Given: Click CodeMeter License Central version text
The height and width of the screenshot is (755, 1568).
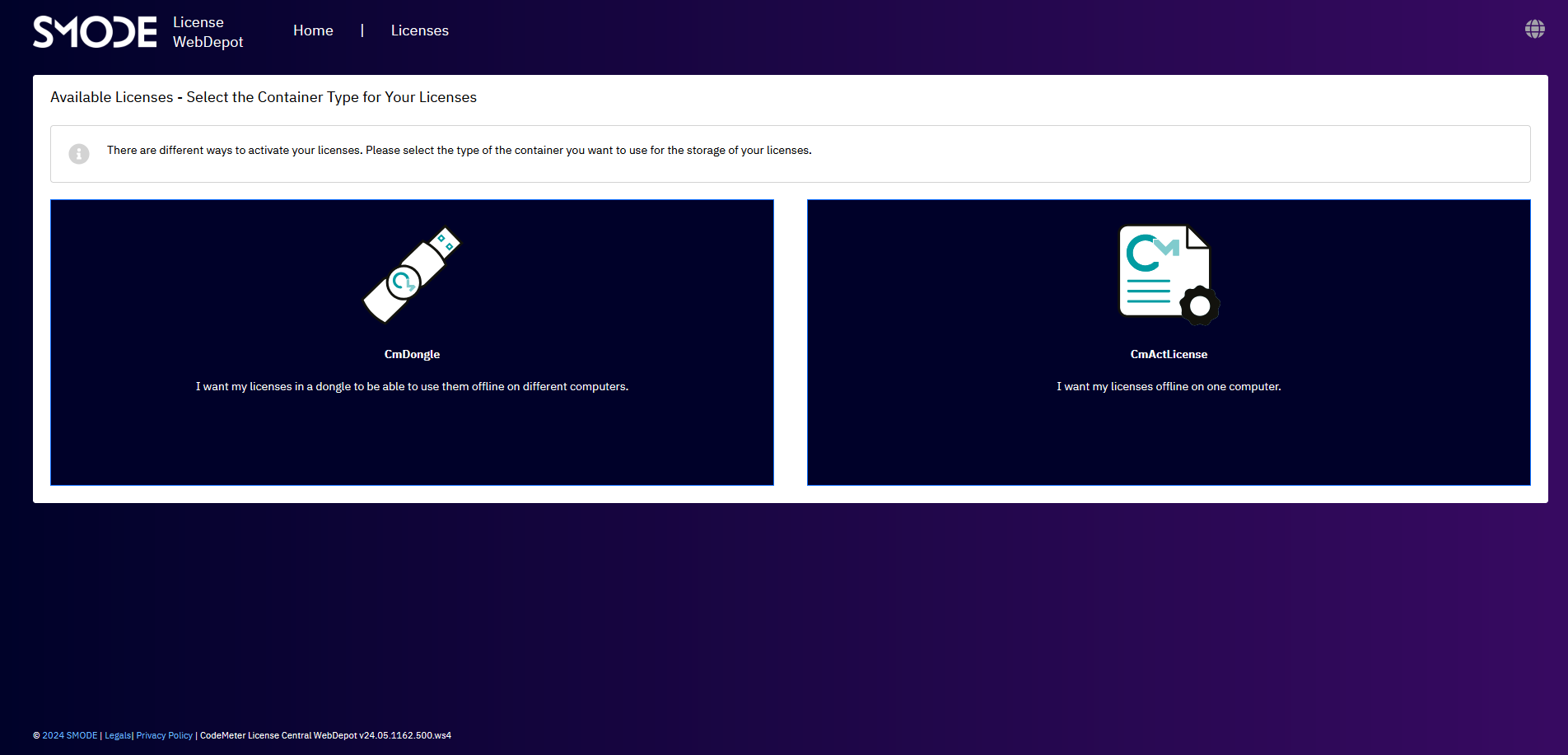Looking at the screenshot, I should pos(325,735).
